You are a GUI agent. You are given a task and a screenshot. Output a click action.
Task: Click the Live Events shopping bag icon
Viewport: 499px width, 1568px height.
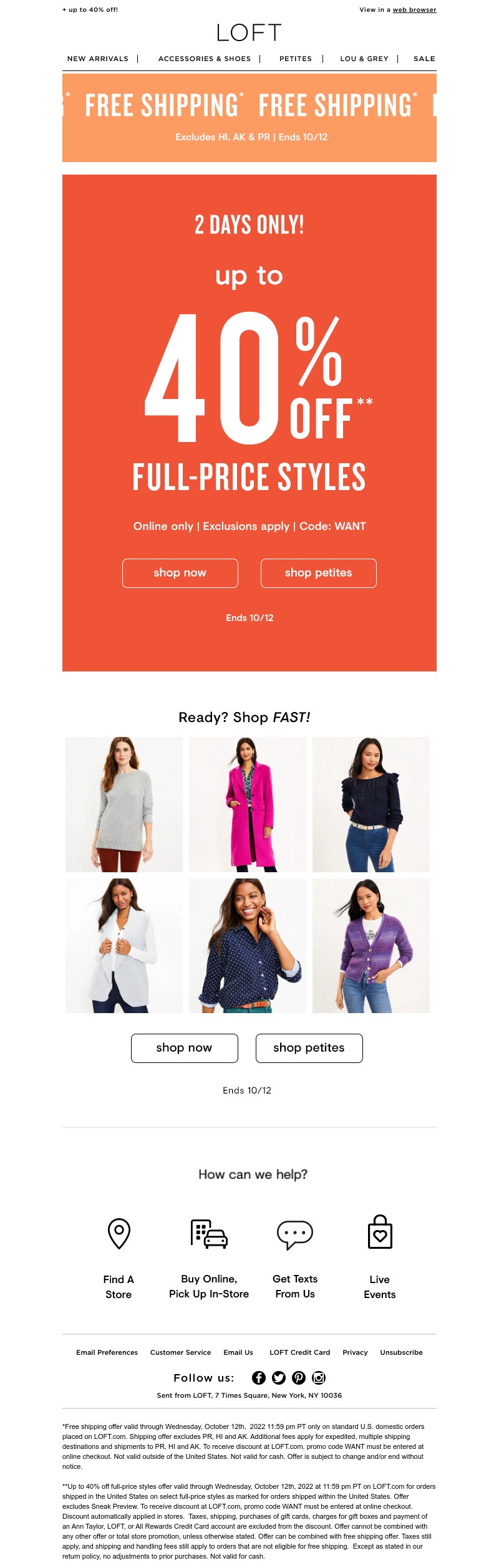pyautogui.click(x=380, y=1232)
